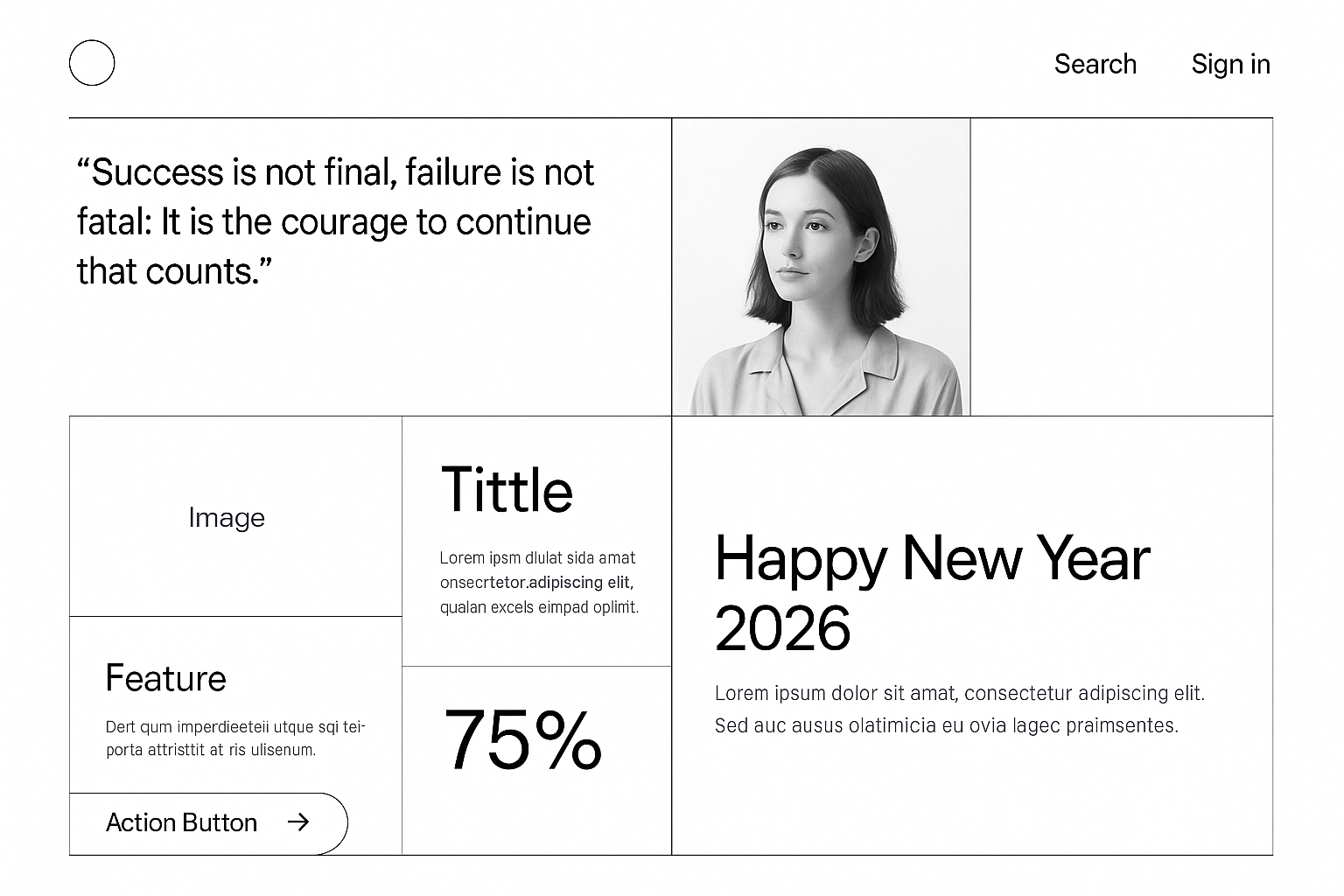This screenshot has width=1344, height=896.
Task: Click the "Lorem ipsm dlulat sida amat" line
Action: [x=537, y=558]
